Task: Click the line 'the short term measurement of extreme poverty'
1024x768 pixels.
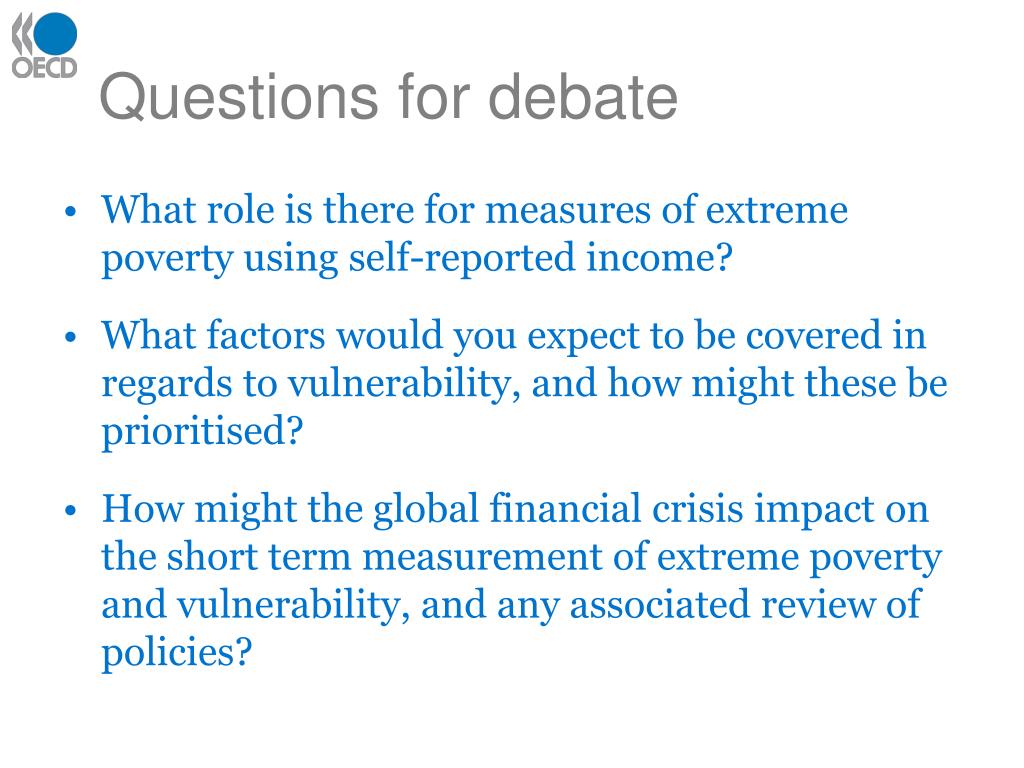Action: (x=522, y=557)
